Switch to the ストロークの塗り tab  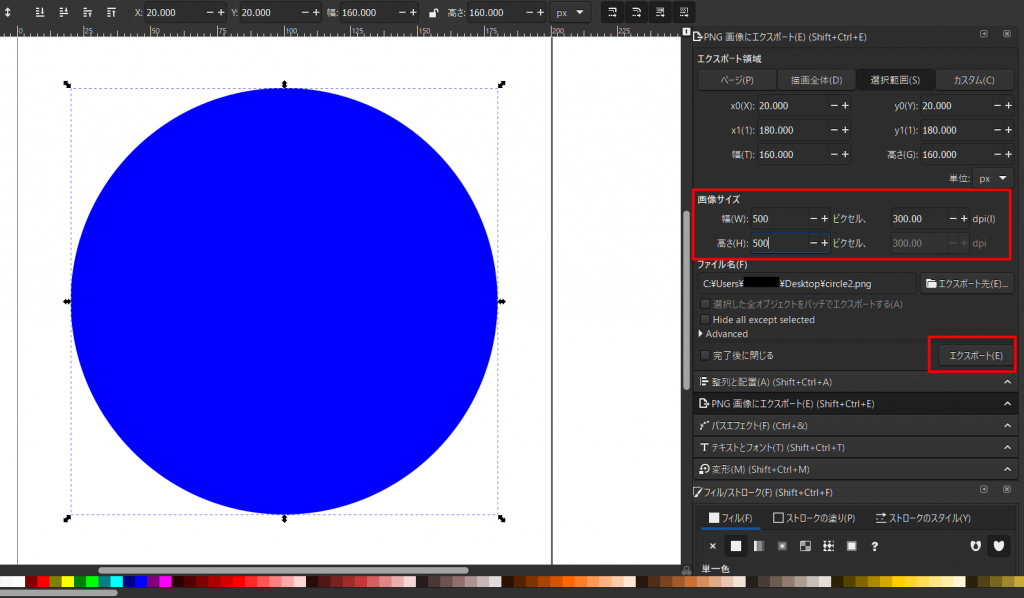[x=814, y=518]
